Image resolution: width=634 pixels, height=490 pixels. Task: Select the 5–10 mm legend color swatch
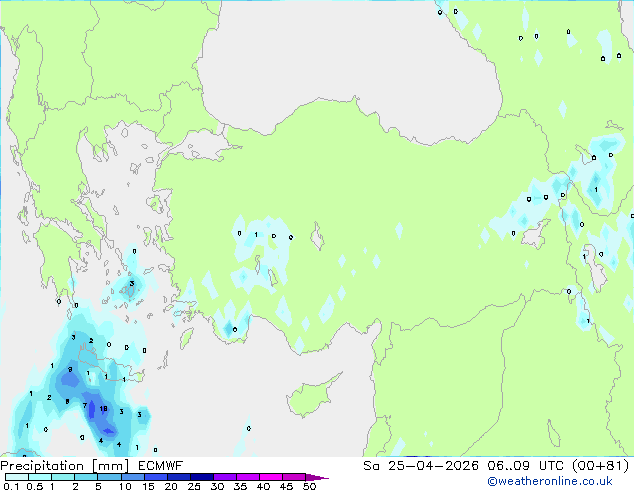(110, 477)
